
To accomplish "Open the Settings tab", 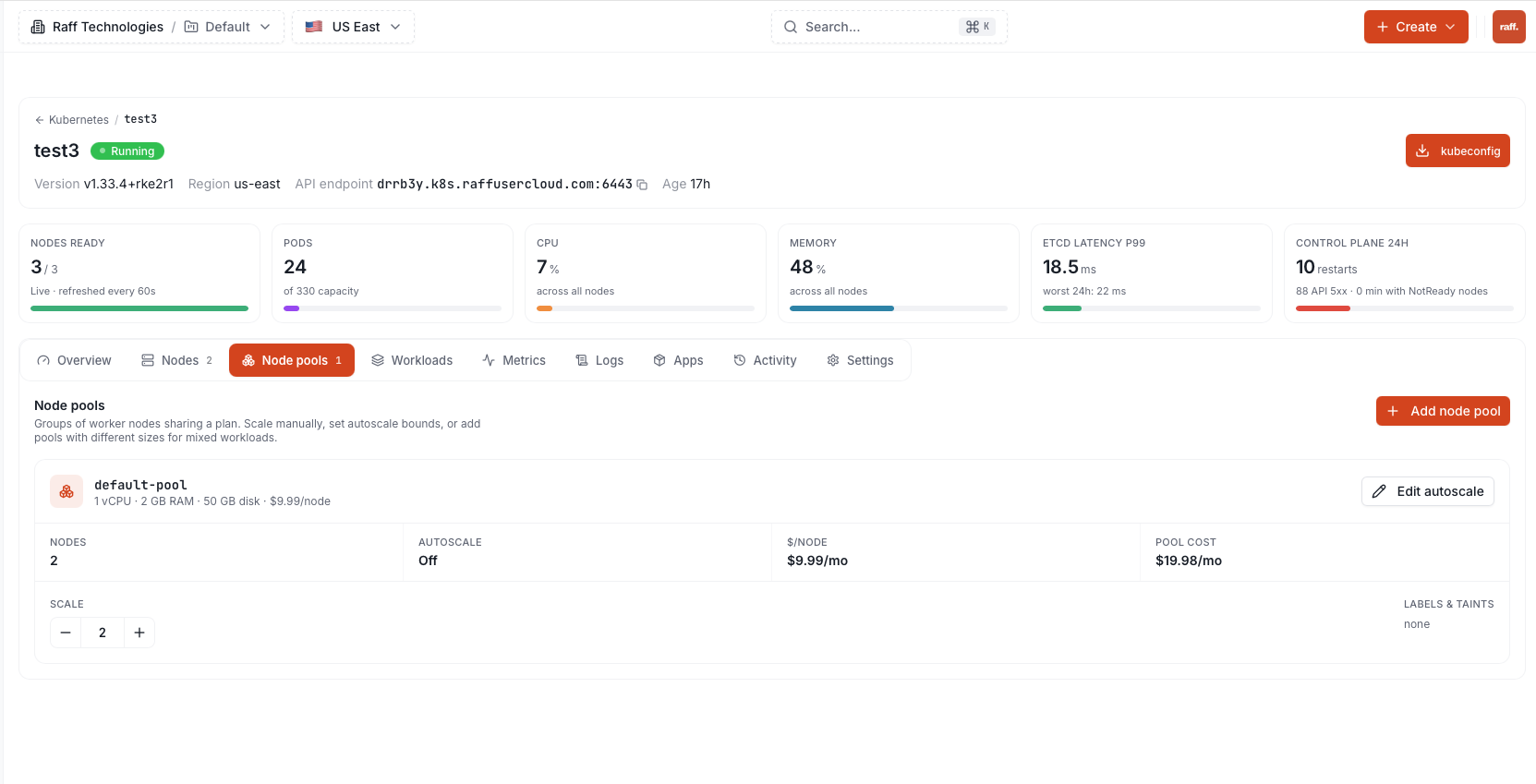I will pos(860,360).
